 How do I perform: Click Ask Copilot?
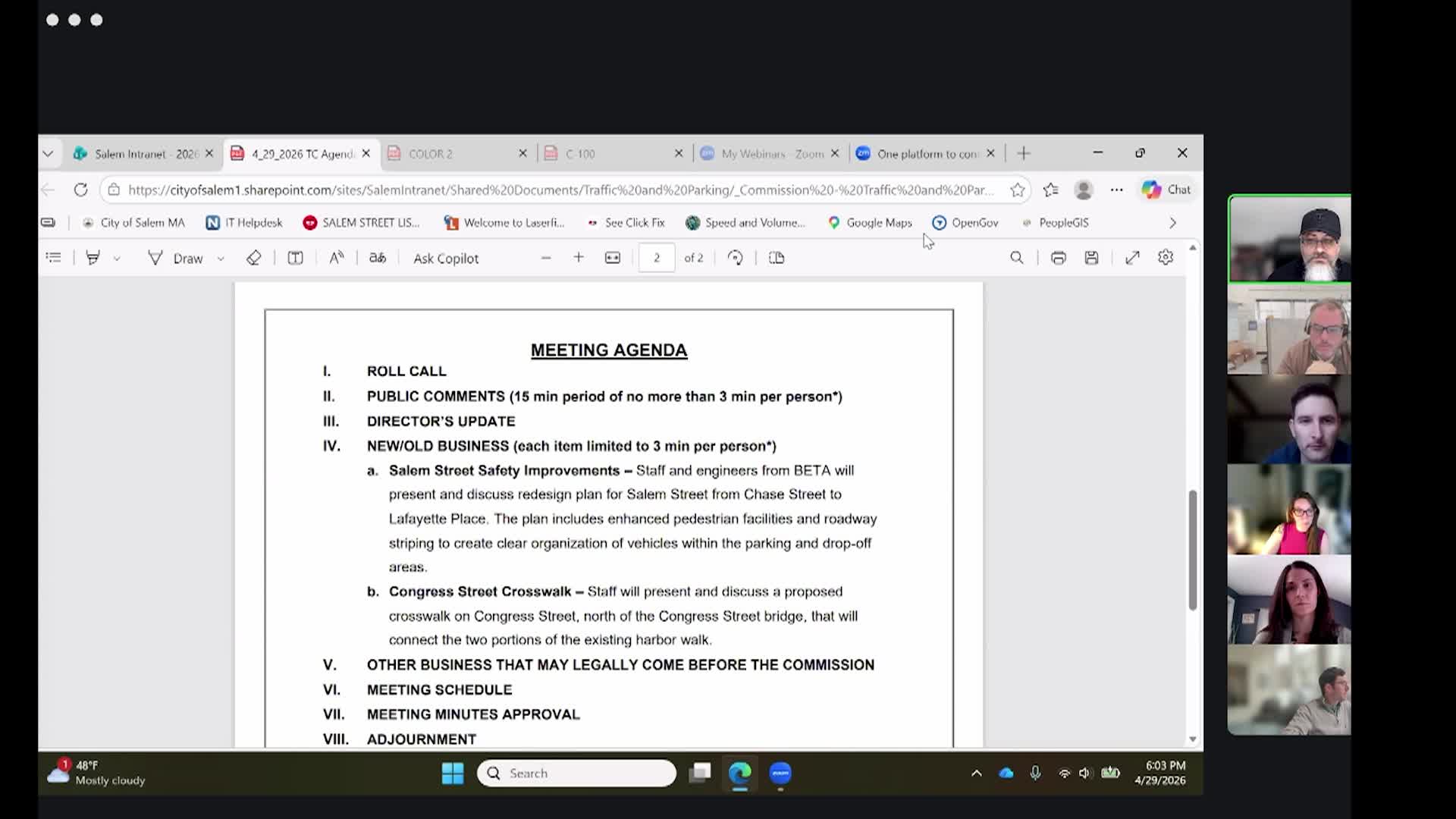coord(446,258)
